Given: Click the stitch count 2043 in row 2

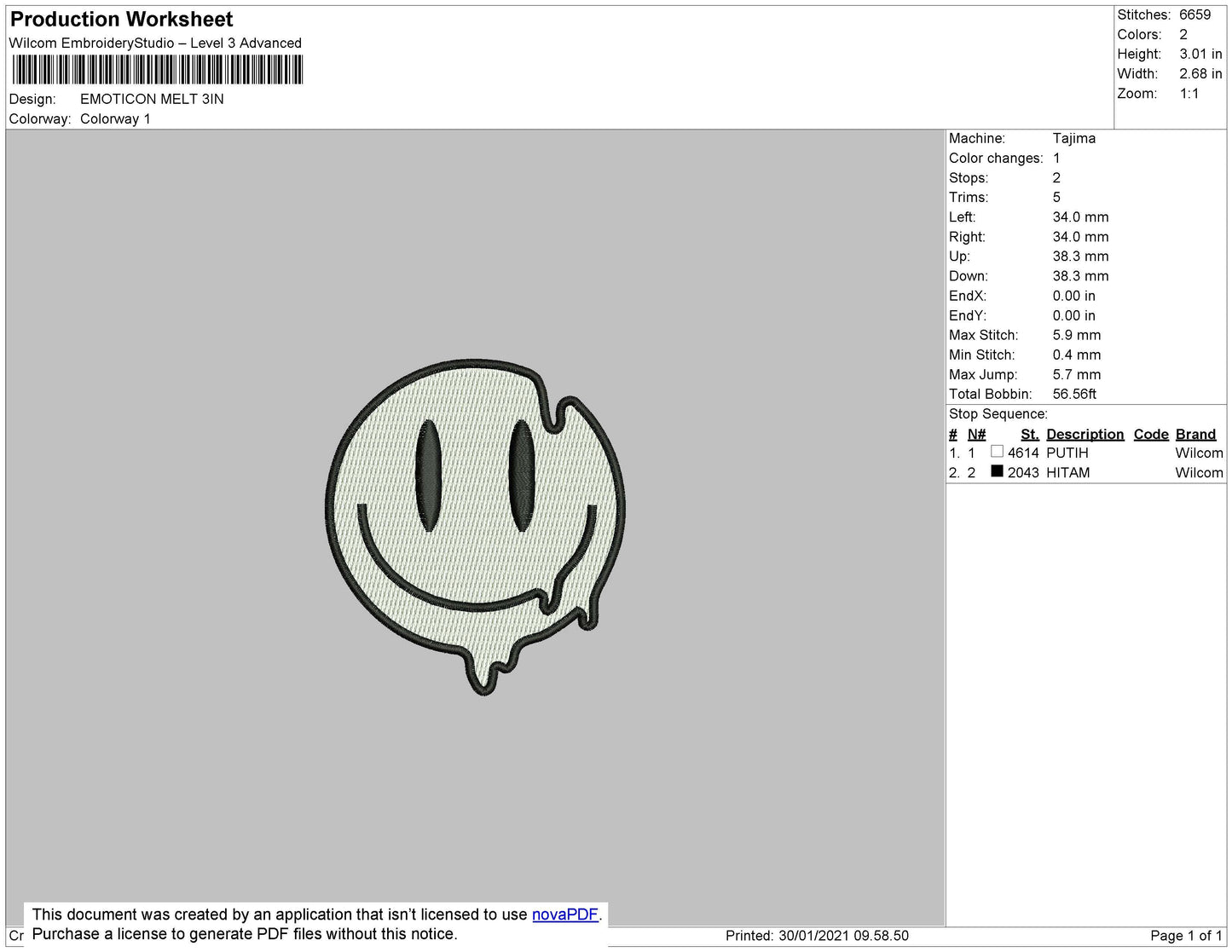Looking at the screenshot, I should pos(1023,472).
